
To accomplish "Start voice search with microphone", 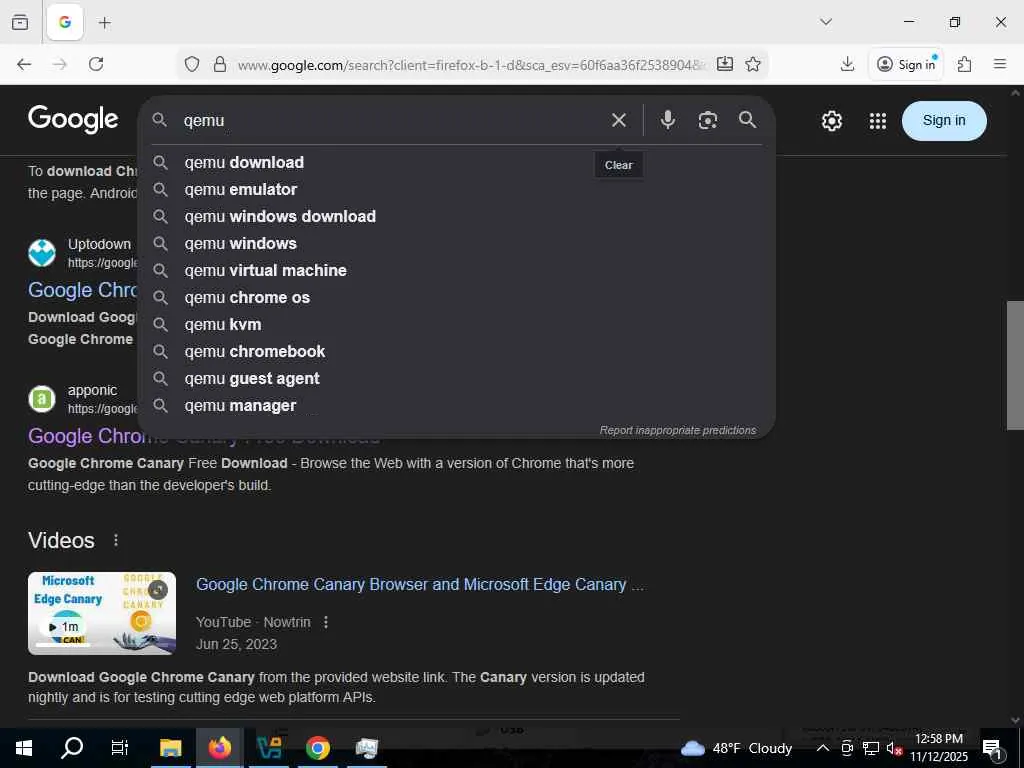I will coord(667,120).
